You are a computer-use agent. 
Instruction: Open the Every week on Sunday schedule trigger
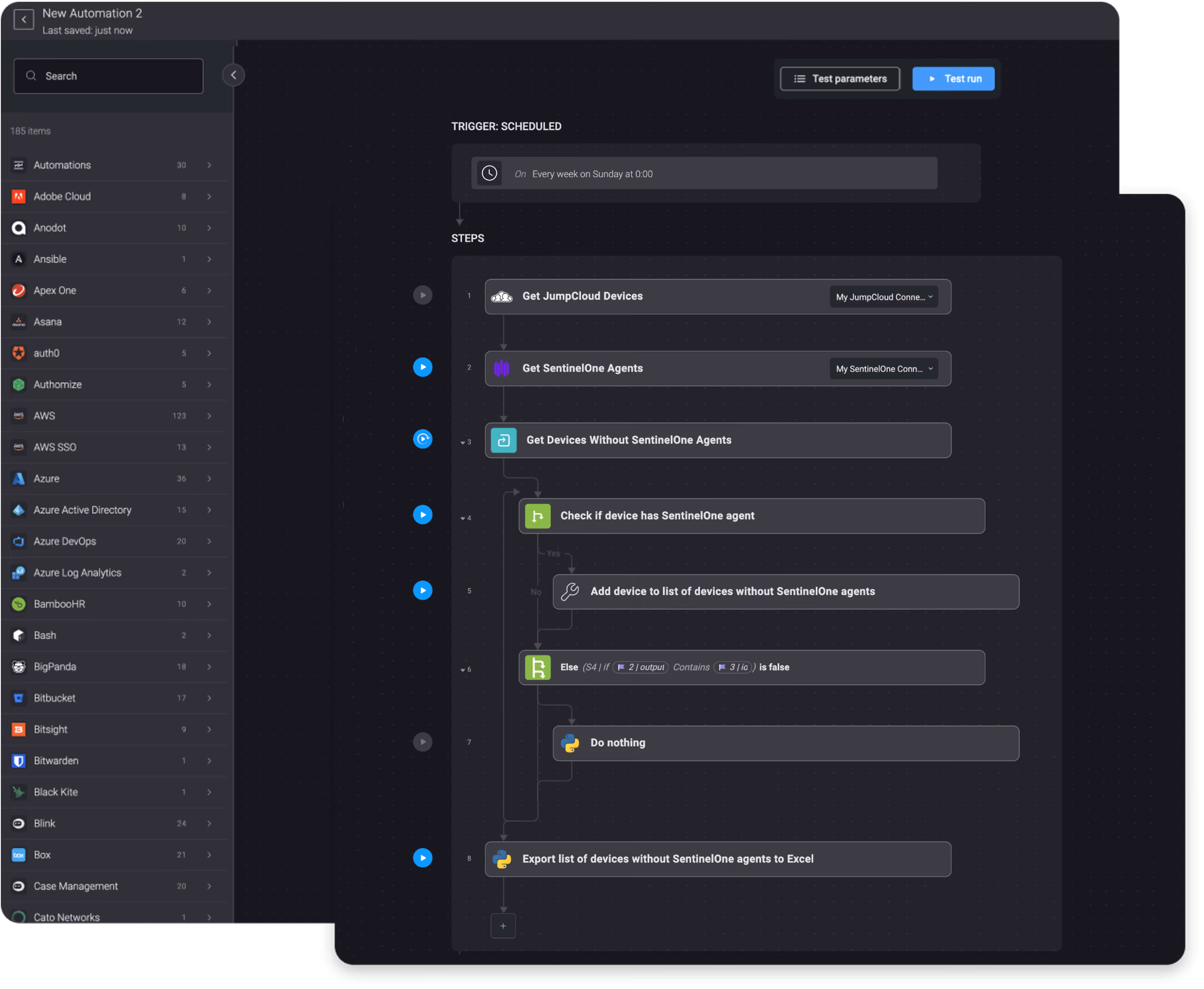click(705, 174)
